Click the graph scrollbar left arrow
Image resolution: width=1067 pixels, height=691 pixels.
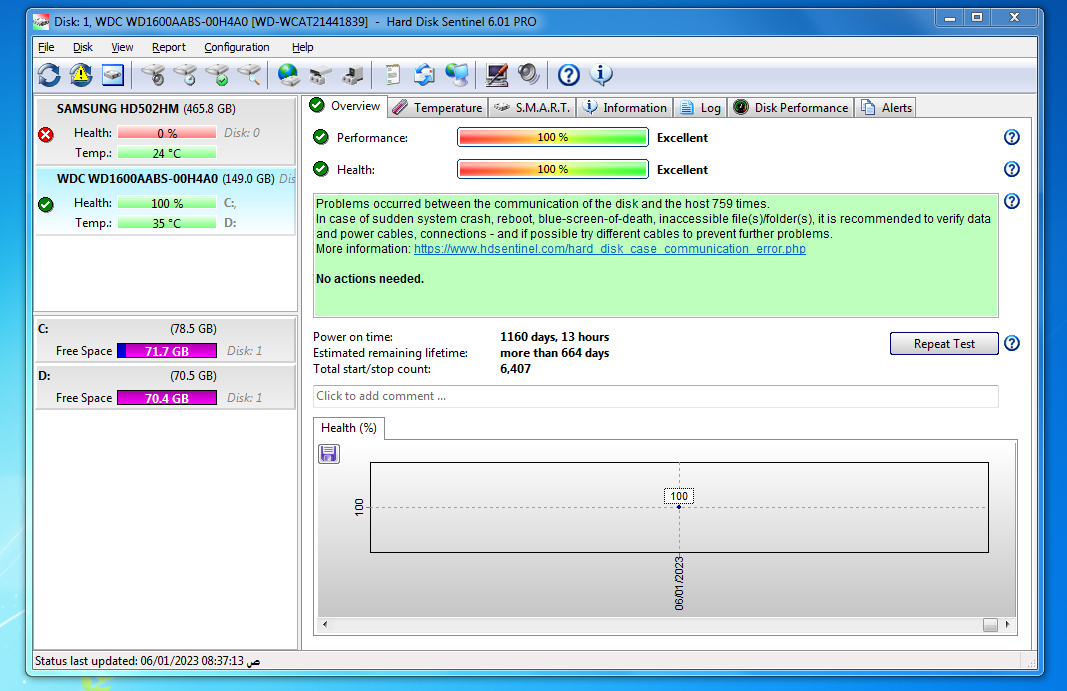click(x=325, y=624)
